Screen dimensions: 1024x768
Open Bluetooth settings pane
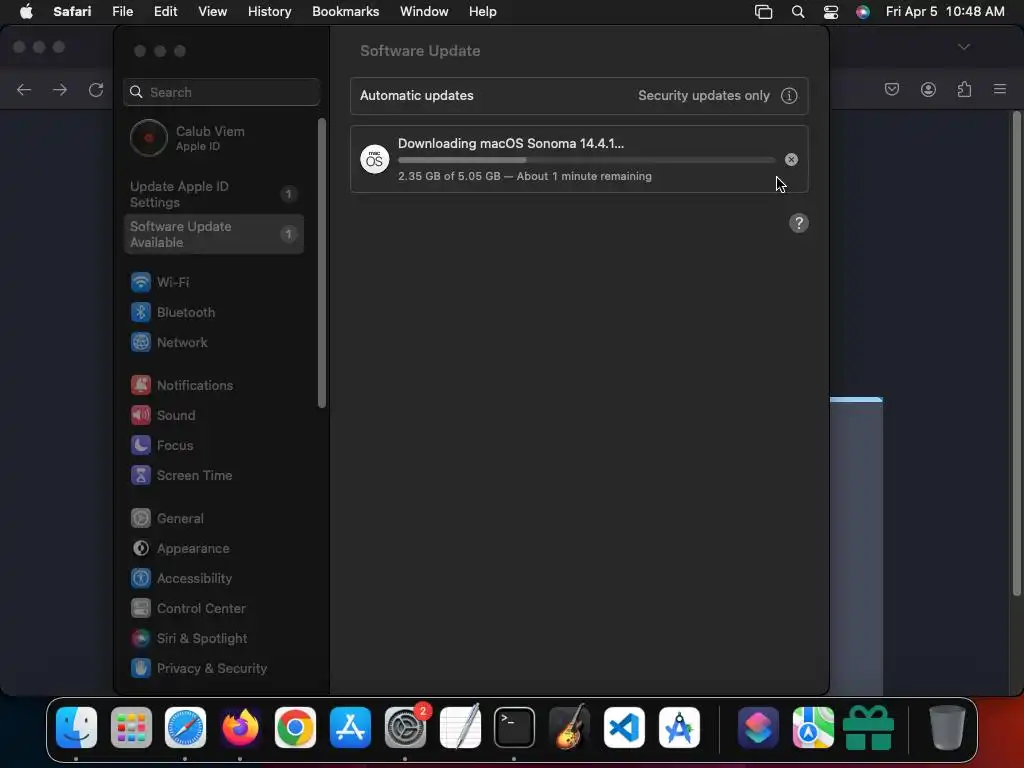tap(214, 312)
